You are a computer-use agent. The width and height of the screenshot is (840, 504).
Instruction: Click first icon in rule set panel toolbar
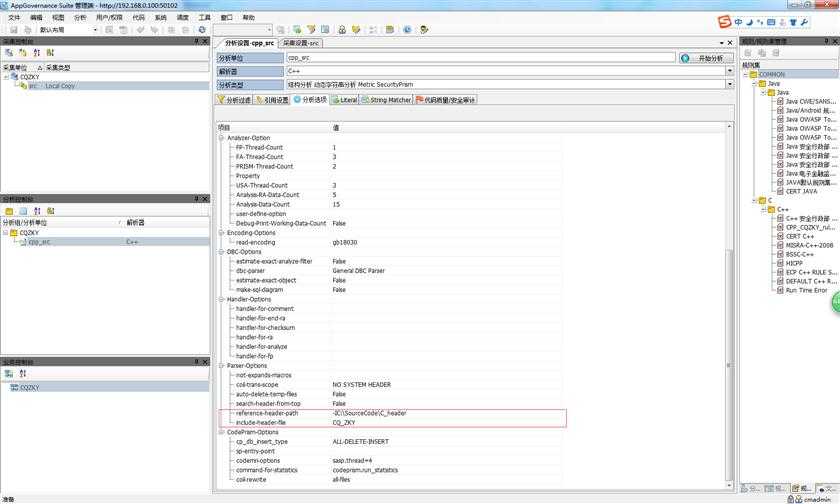tap(748, 52)
